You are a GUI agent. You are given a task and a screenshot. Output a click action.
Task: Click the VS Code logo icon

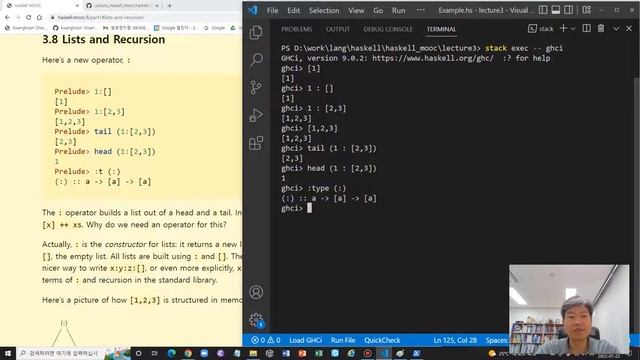click(253, 10)
